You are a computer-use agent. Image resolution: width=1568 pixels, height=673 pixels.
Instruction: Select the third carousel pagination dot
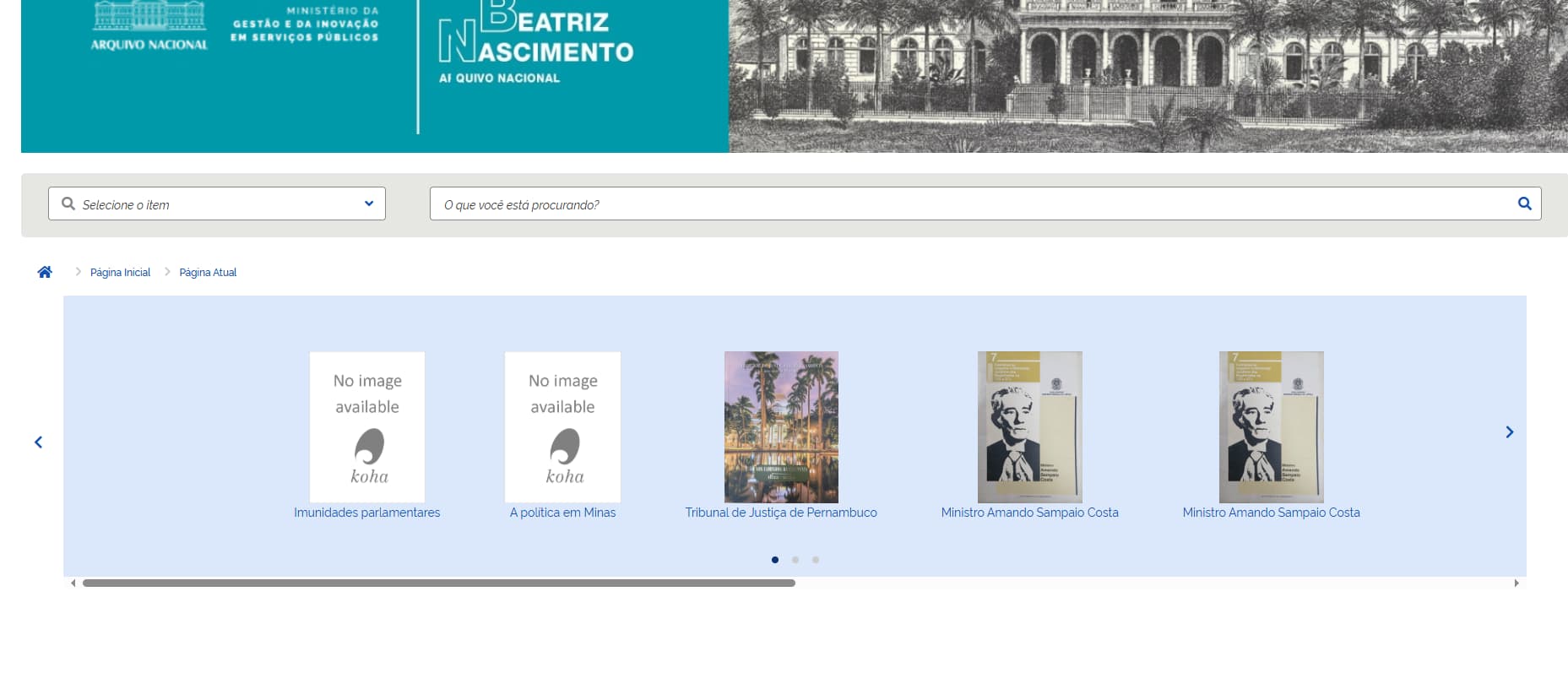click(x=816, y=560)
